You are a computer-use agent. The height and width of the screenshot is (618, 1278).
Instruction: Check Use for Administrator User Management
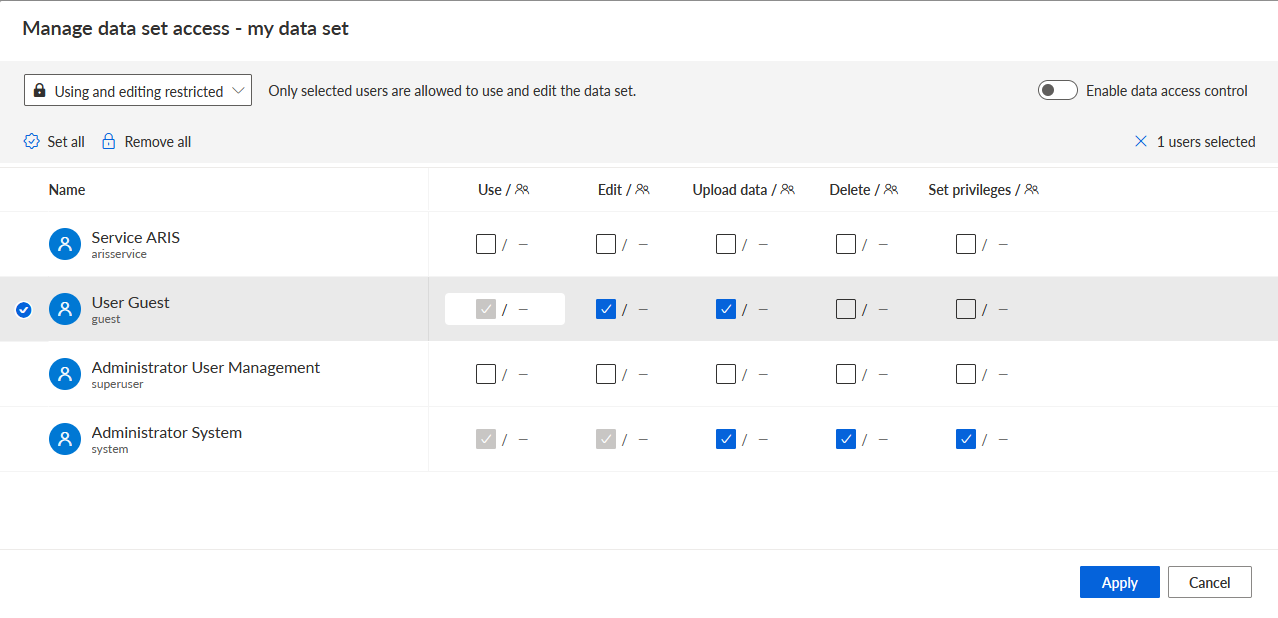click(486, 374)
